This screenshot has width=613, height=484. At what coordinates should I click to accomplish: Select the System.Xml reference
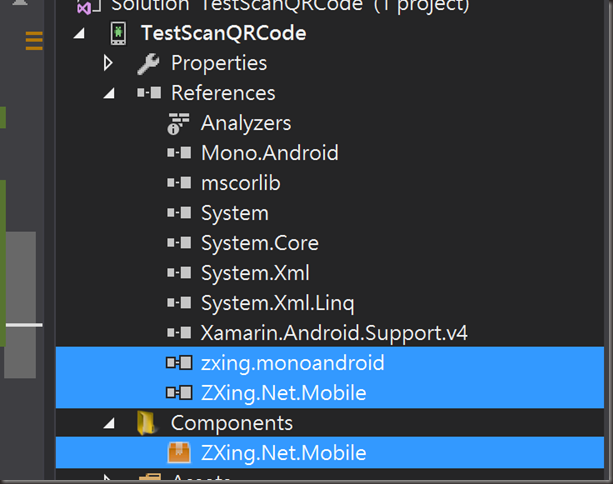click(255, 273)
